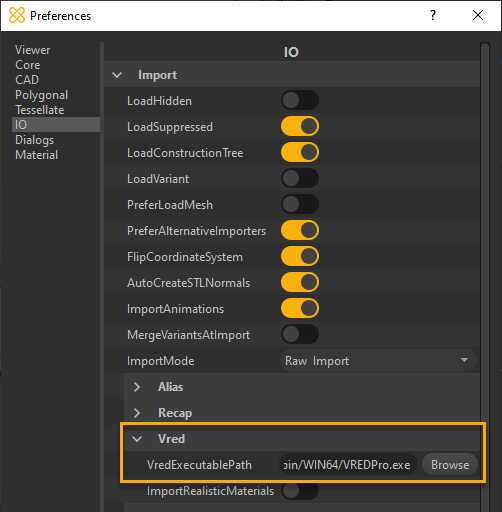
Task: Disable the ImportAnimations toggle
Action: click(x=300, y=308)
